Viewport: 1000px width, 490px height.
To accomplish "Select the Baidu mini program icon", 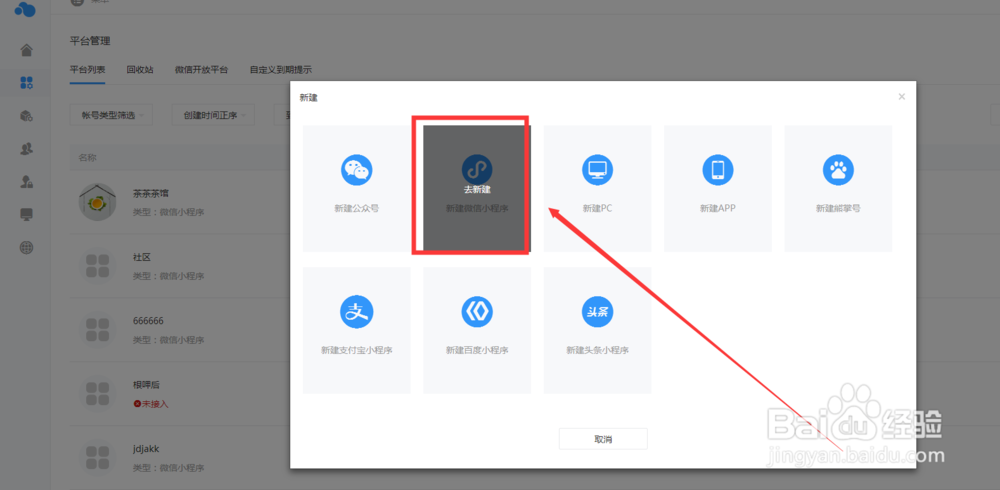I will (x=477, y=312).
